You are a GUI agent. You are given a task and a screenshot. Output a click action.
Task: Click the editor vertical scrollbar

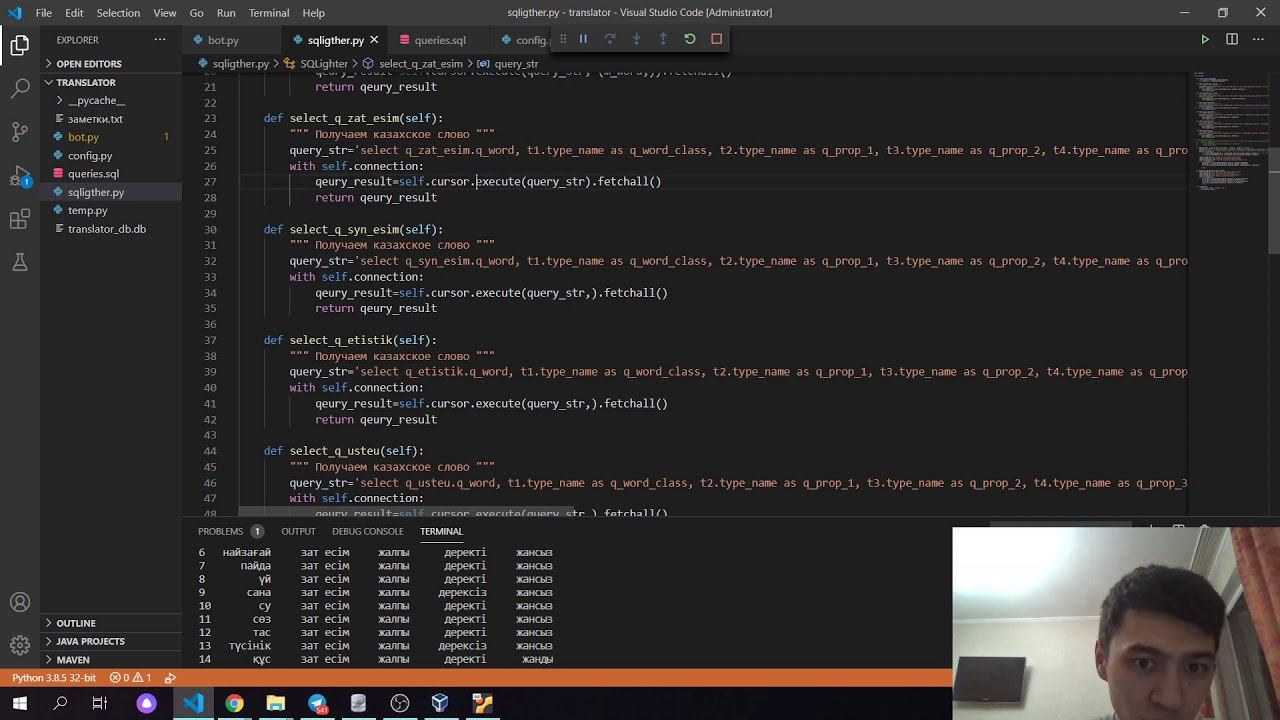point(1273,200)
